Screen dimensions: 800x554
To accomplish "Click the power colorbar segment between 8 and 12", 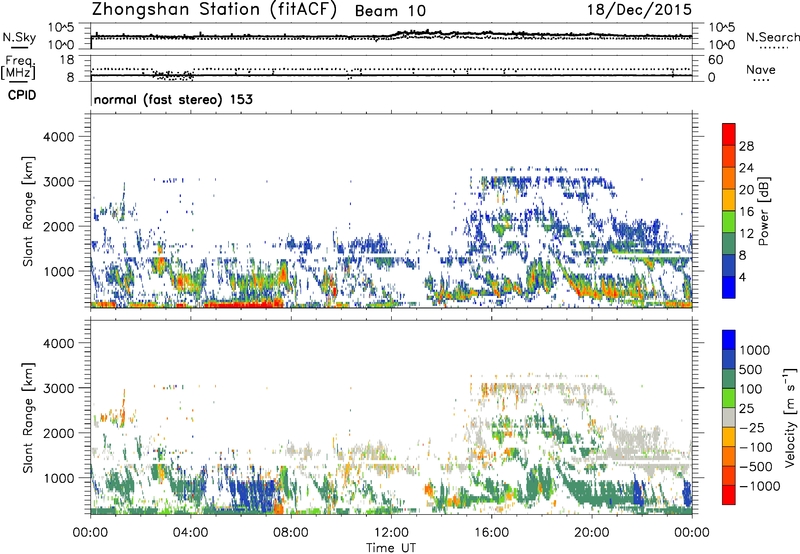I will pyautogui.click(x=729, y=243).
